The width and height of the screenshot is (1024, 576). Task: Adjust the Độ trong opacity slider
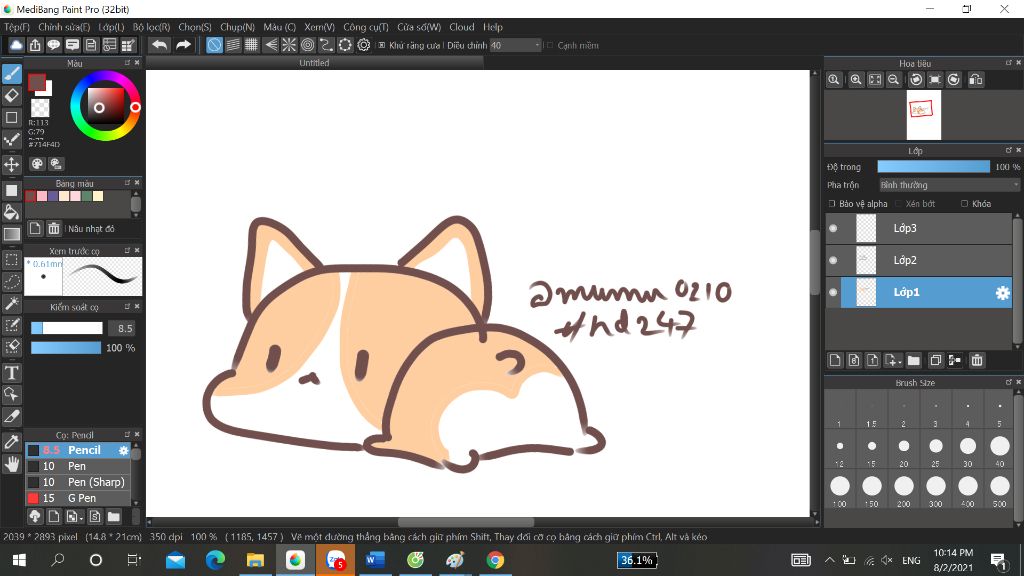tap(933, 167)
